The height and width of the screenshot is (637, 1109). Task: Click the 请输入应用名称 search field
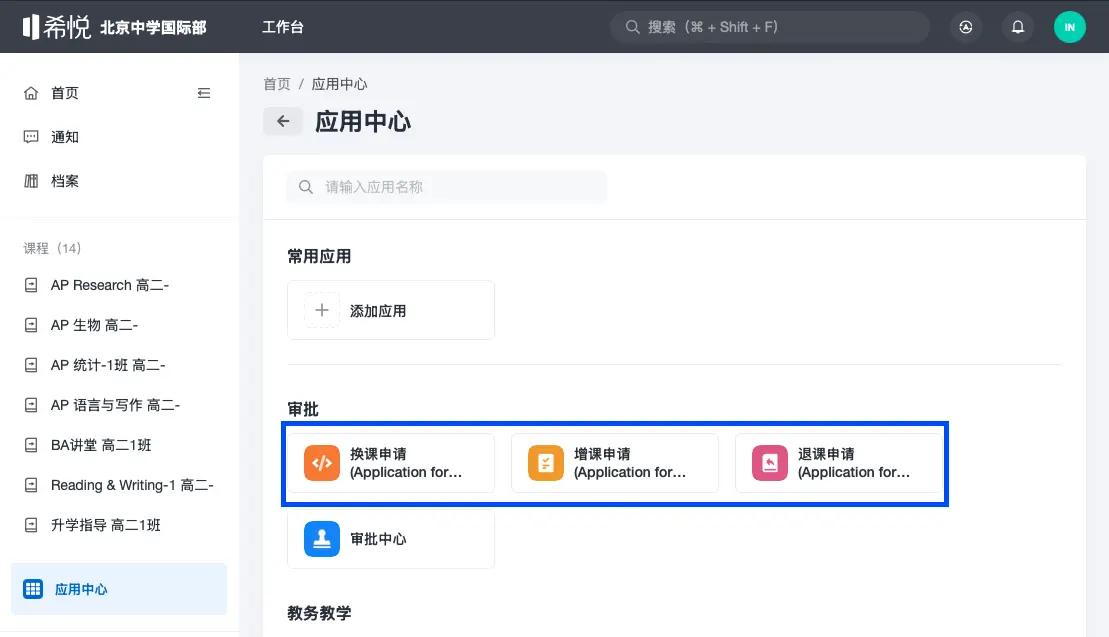coord(446,187)
